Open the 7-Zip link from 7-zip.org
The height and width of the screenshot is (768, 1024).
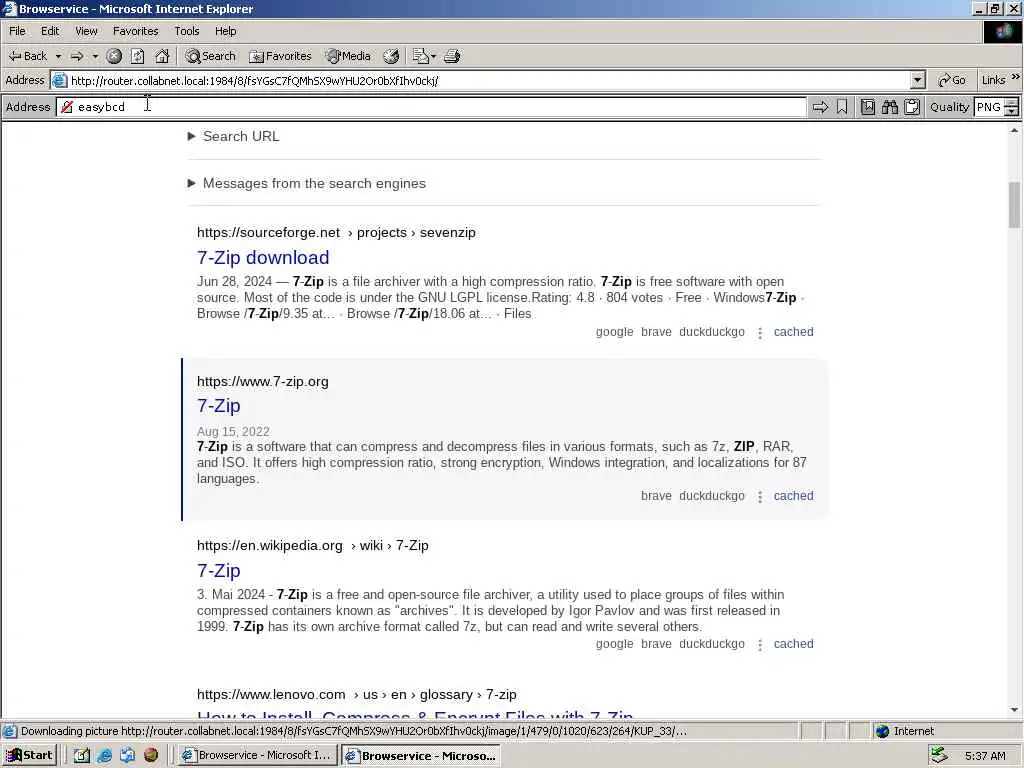point(219,406)
